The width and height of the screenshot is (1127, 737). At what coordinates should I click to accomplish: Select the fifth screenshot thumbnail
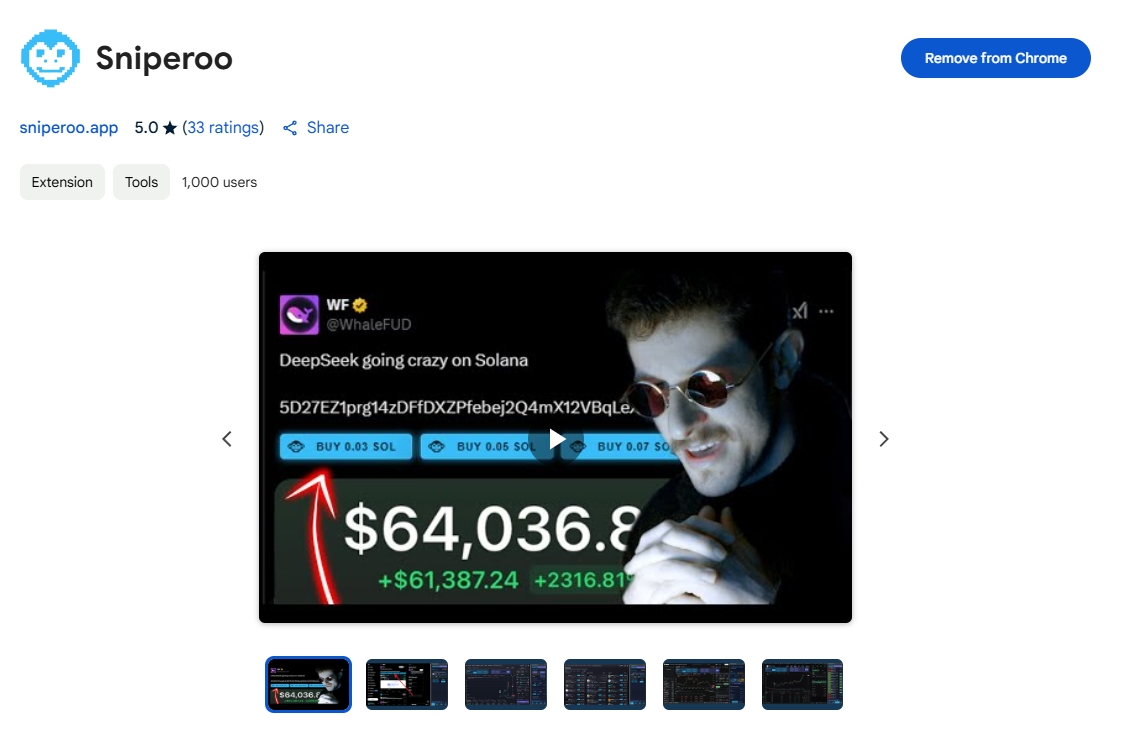[x=704, y=684]
